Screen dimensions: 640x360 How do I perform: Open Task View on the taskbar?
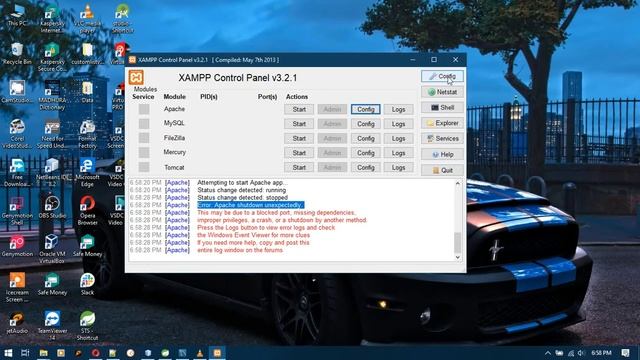(x=25, y=353)
